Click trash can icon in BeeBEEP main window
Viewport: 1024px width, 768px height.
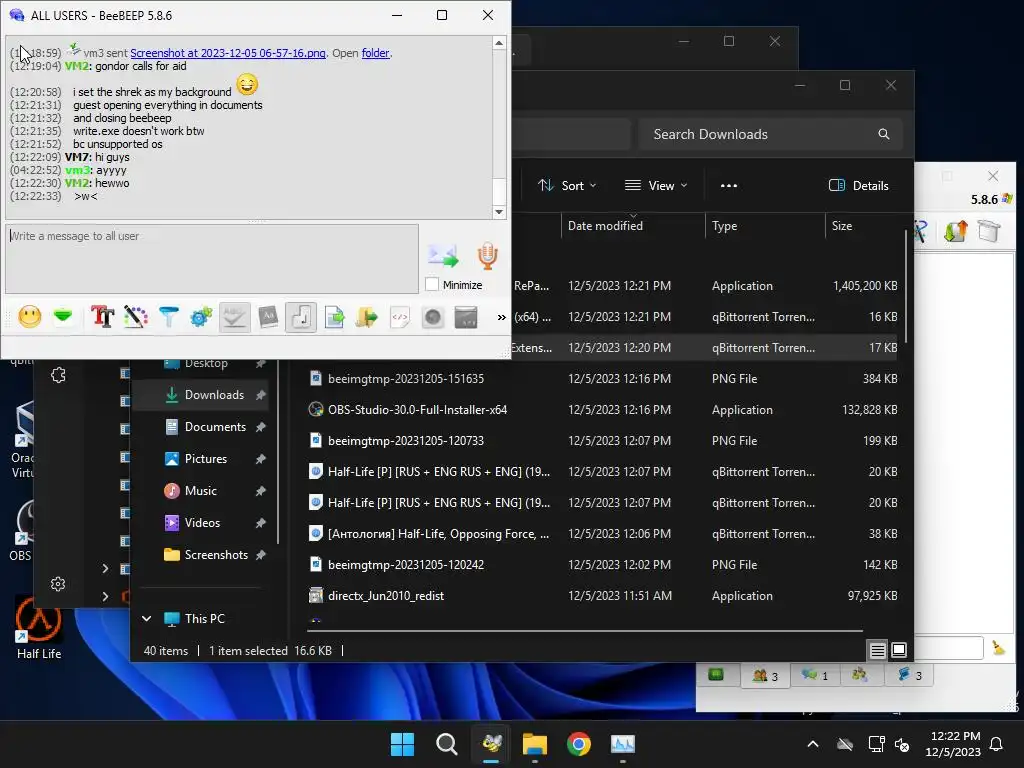click(989, 231)
